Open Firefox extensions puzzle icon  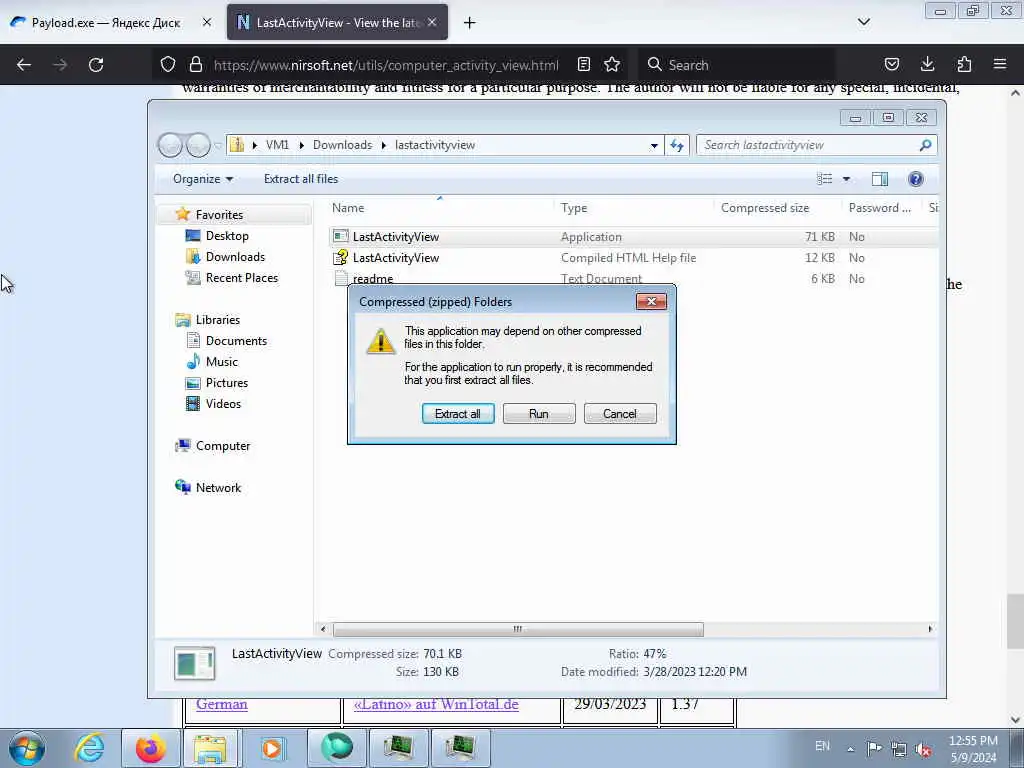point(964,65)
